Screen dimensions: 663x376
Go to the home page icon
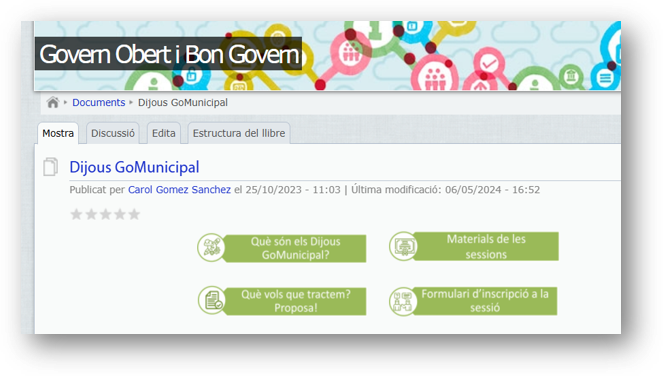[52, 102]
